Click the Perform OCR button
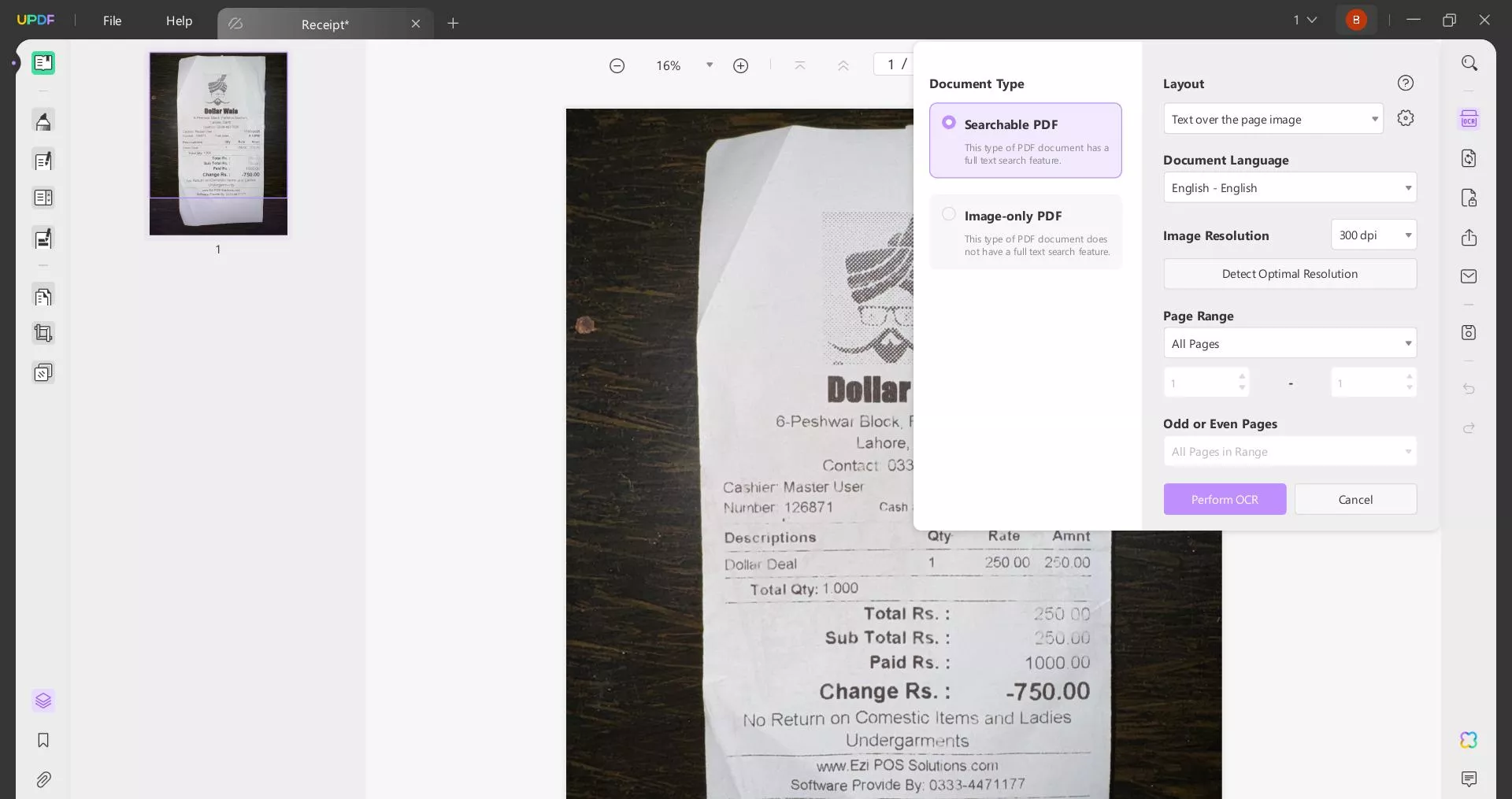The image size is (1512, 799). pos(1225,499)
